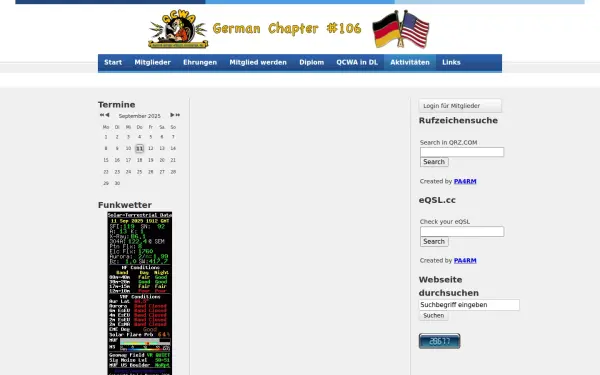Click the eQSL.cc heading

coord(437,200)
